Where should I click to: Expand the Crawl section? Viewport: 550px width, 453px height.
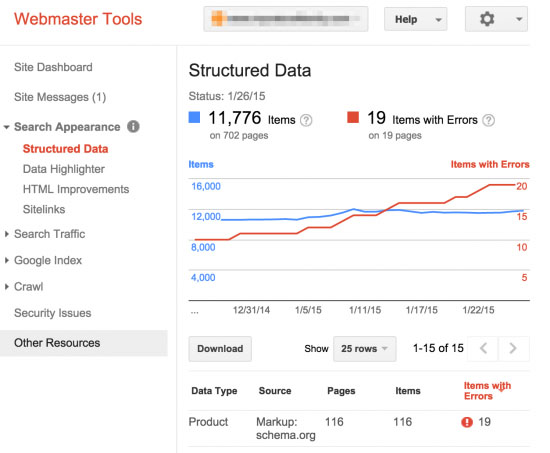pyautogui.click(x=6, y=287)
